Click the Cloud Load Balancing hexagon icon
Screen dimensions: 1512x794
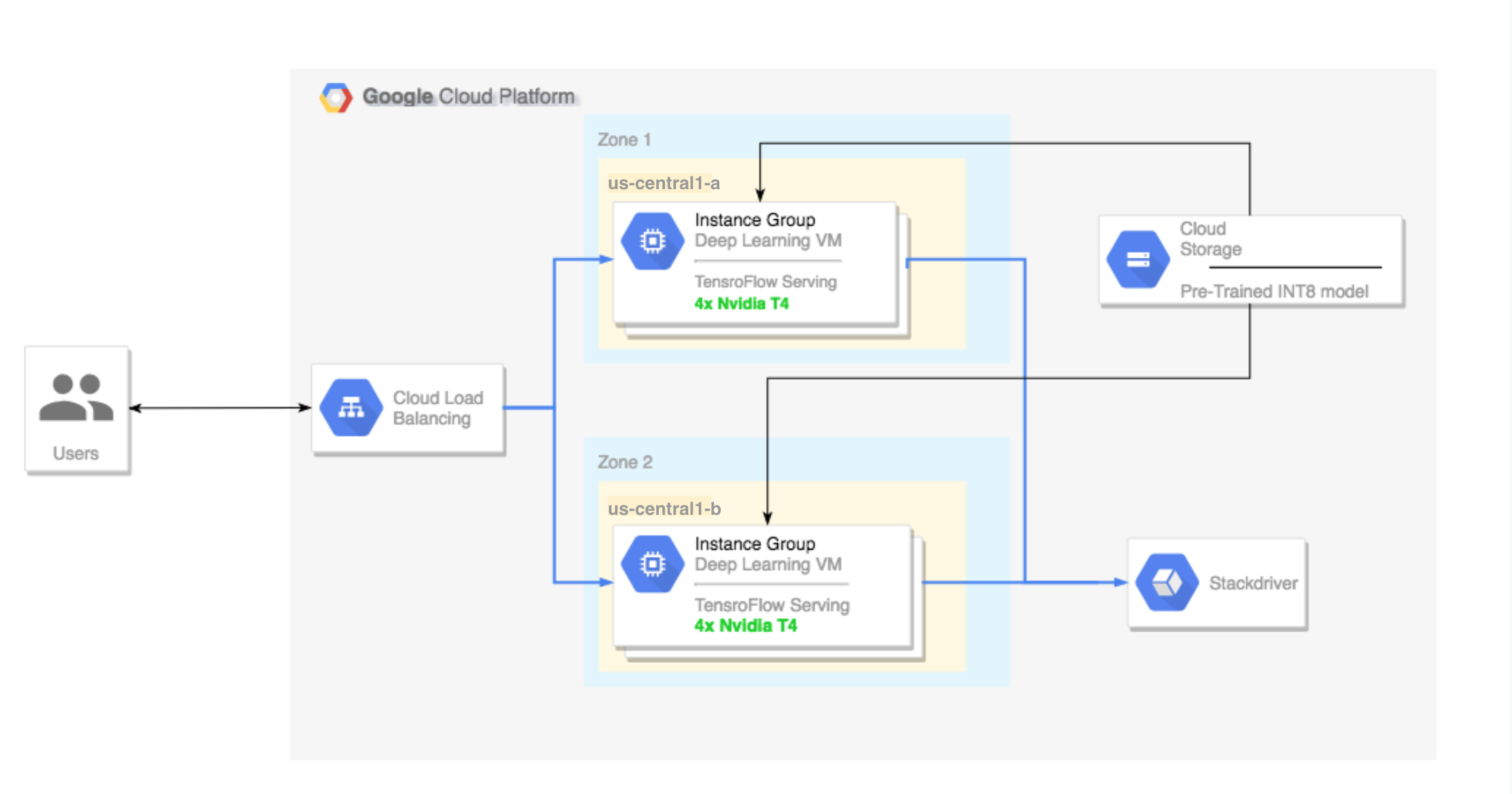tap(351, 407)
